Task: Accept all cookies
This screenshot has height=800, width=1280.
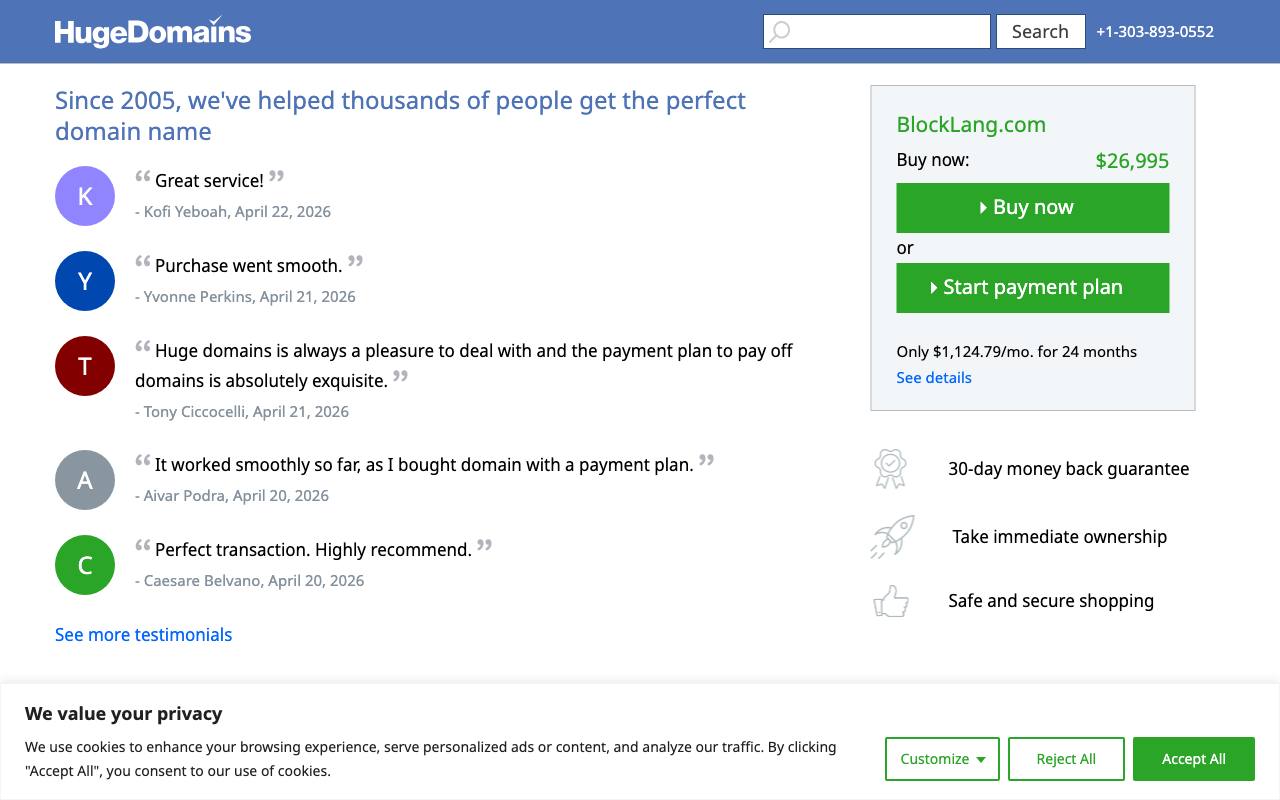Action: [1194, 759]
